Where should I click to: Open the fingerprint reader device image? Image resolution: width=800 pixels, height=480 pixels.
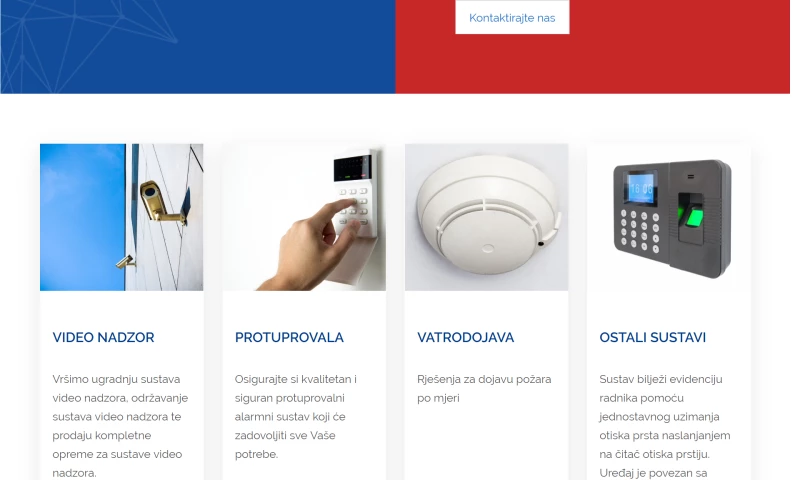[x=669, y=217]
